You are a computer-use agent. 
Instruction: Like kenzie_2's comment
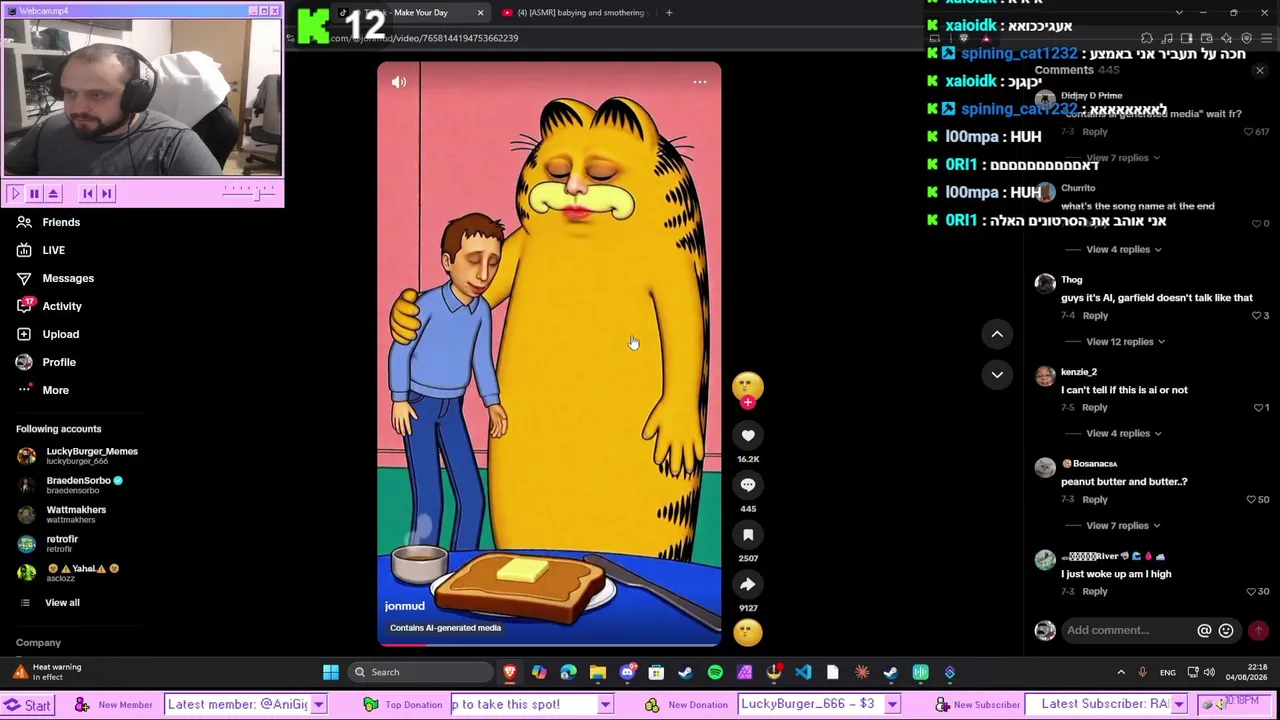point(1258,408)
